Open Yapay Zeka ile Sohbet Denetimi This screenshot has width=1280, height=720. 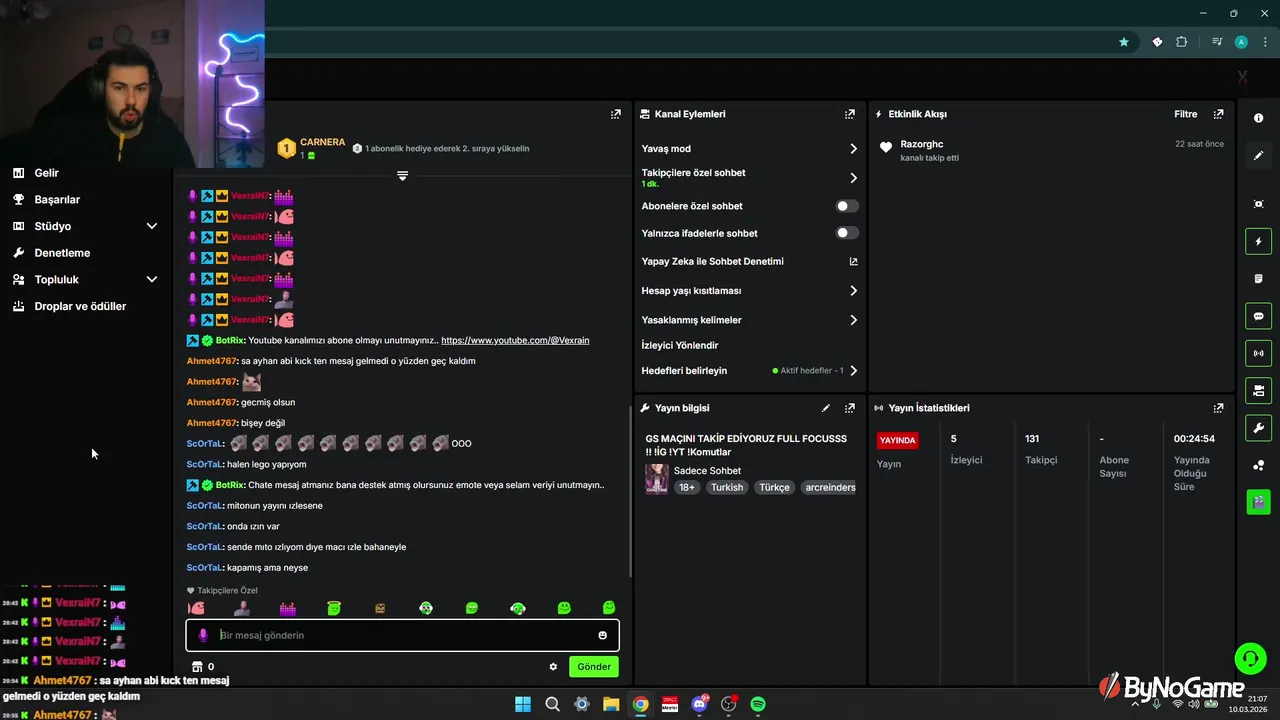click(750, 262)
